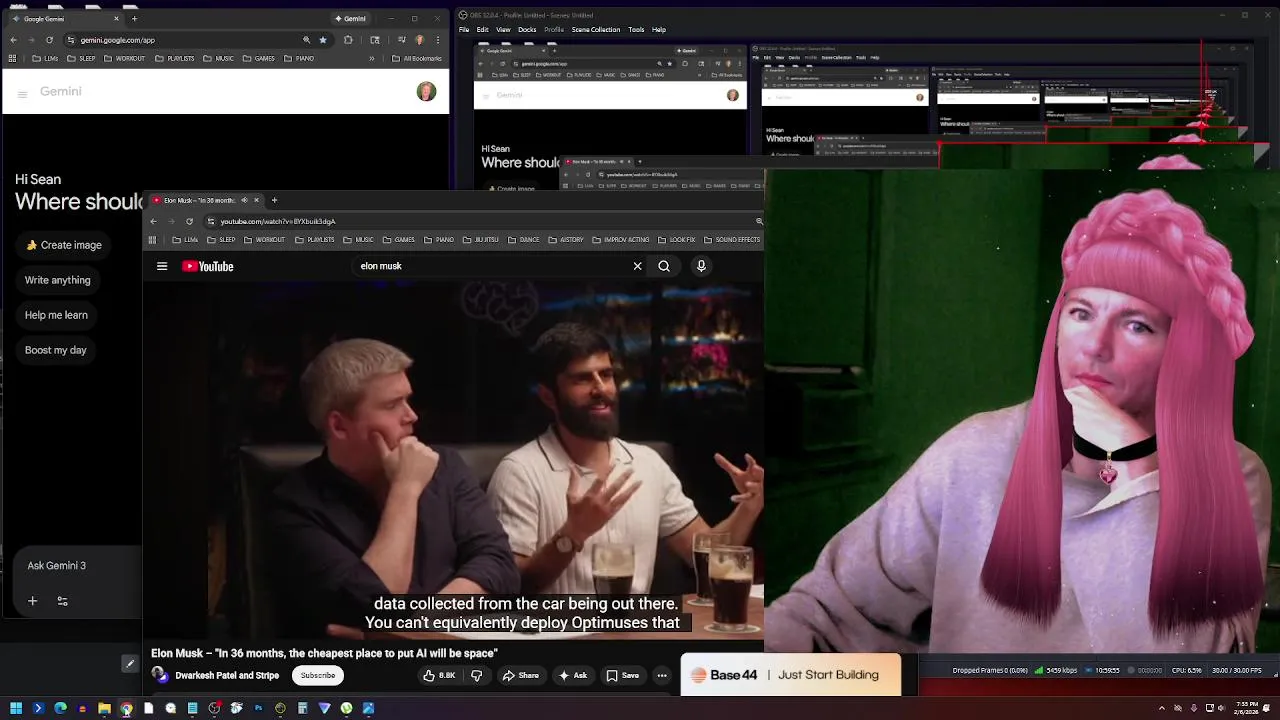This screenshot has width=1280, height=720.
Task: Open OBS File menu
Action: click(464, 30)
